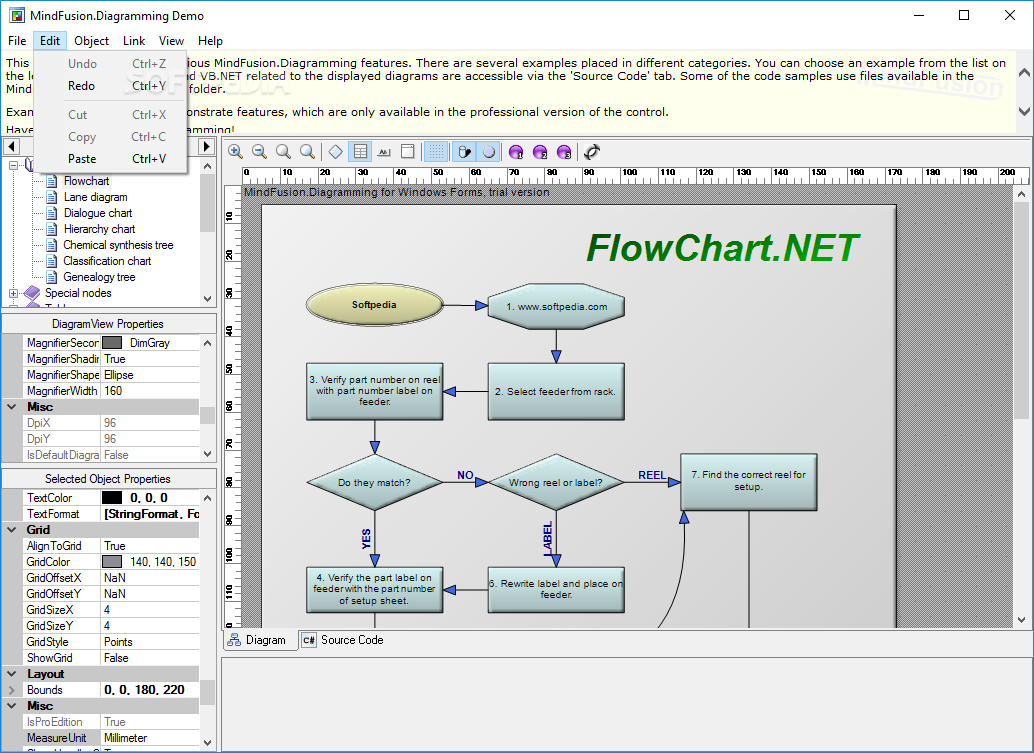Screen dimensions: 1034x753
Task: Click the ShowGrid value False
Action: point(150,658)
